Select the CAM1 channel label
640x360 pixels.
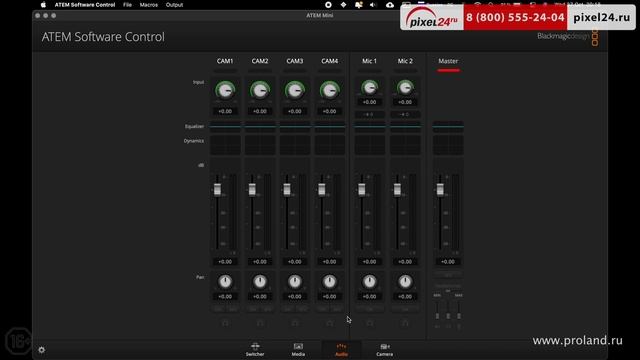(225, 61)
